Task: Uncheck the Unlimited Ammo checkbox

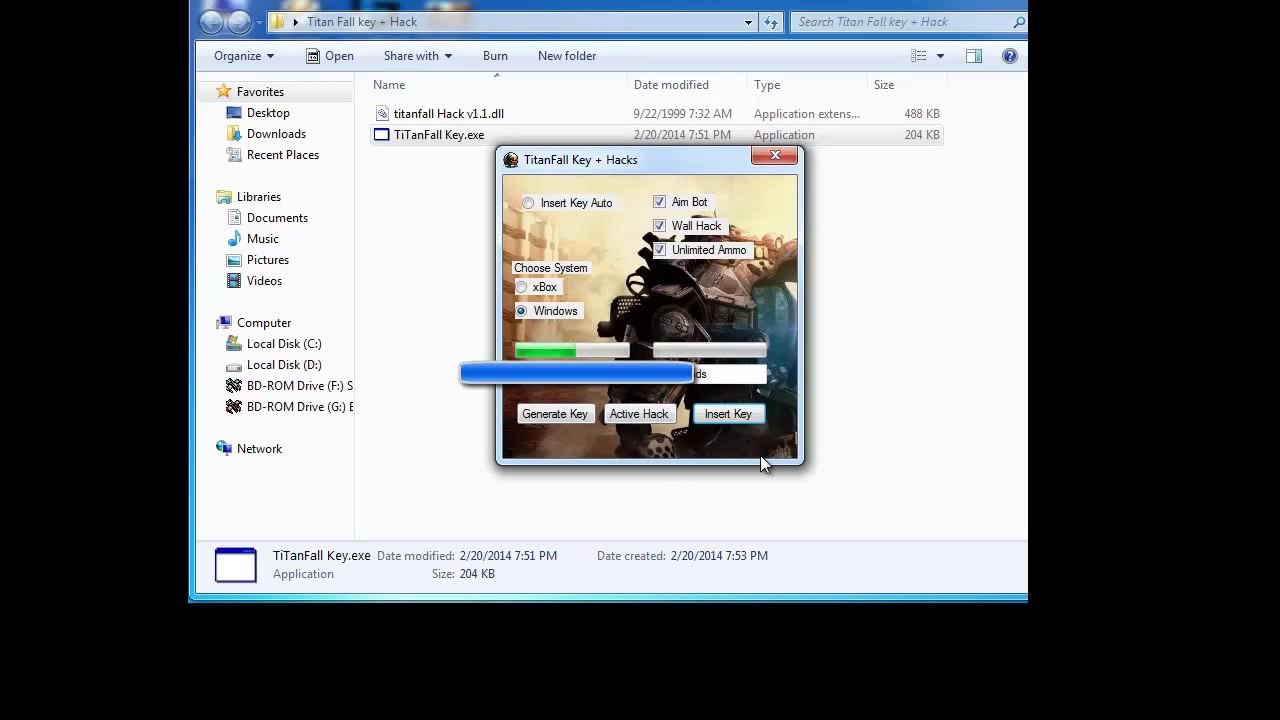Action: pyautogui.click(x=659, y=250)
